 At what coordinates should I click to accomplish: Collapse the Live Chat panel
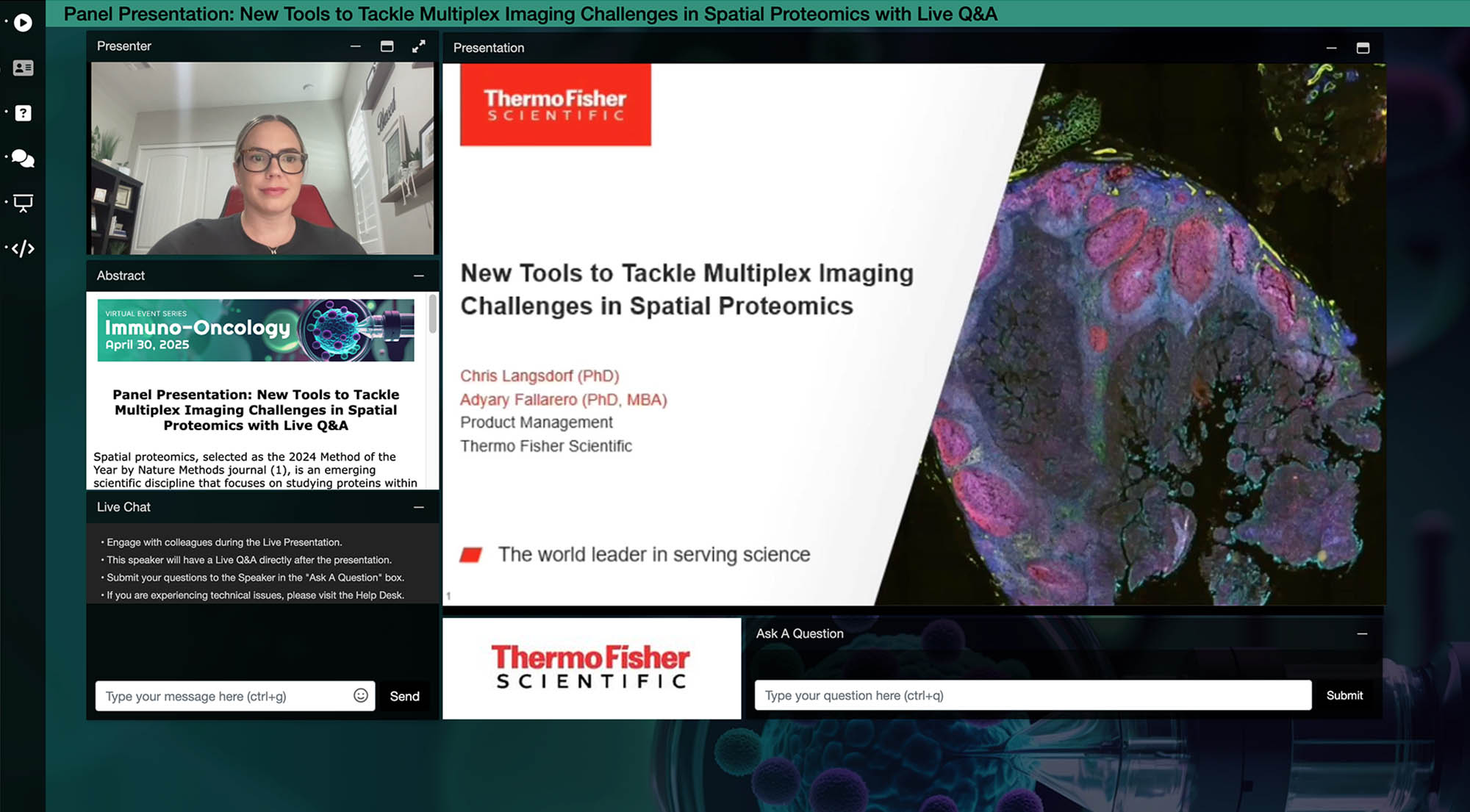(418, 507)
